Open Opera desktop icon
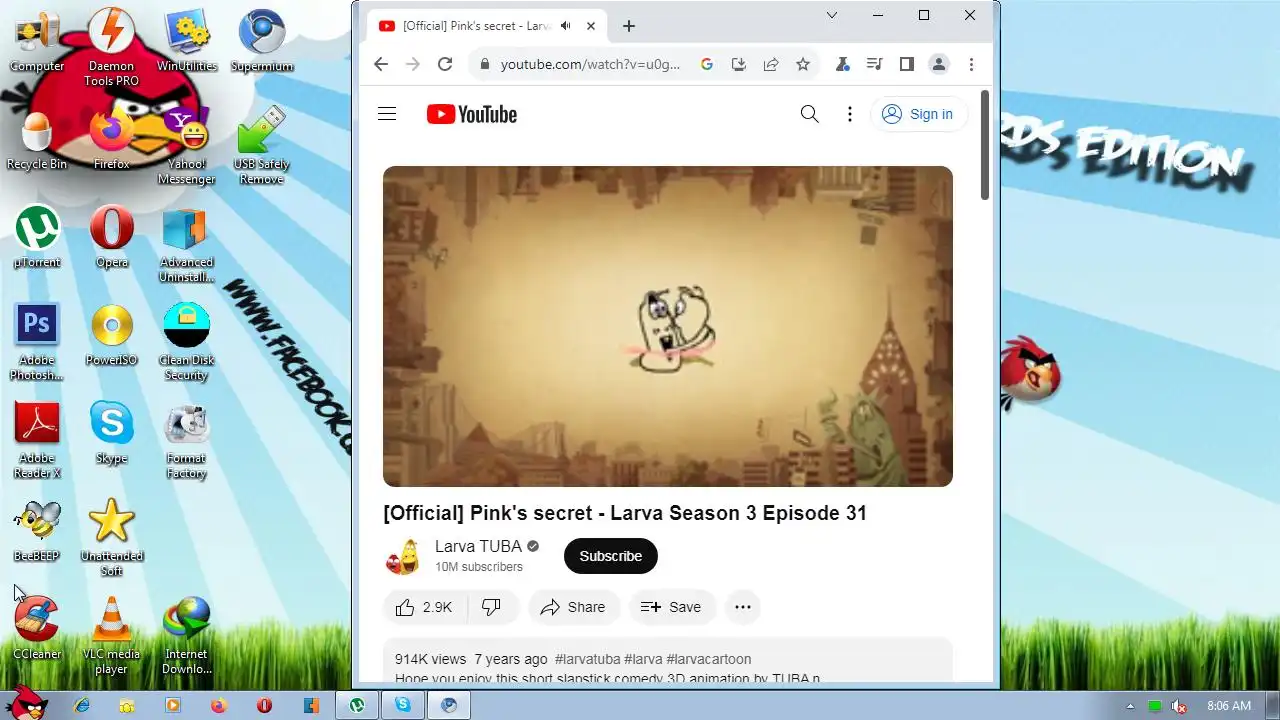 (112, 238)
